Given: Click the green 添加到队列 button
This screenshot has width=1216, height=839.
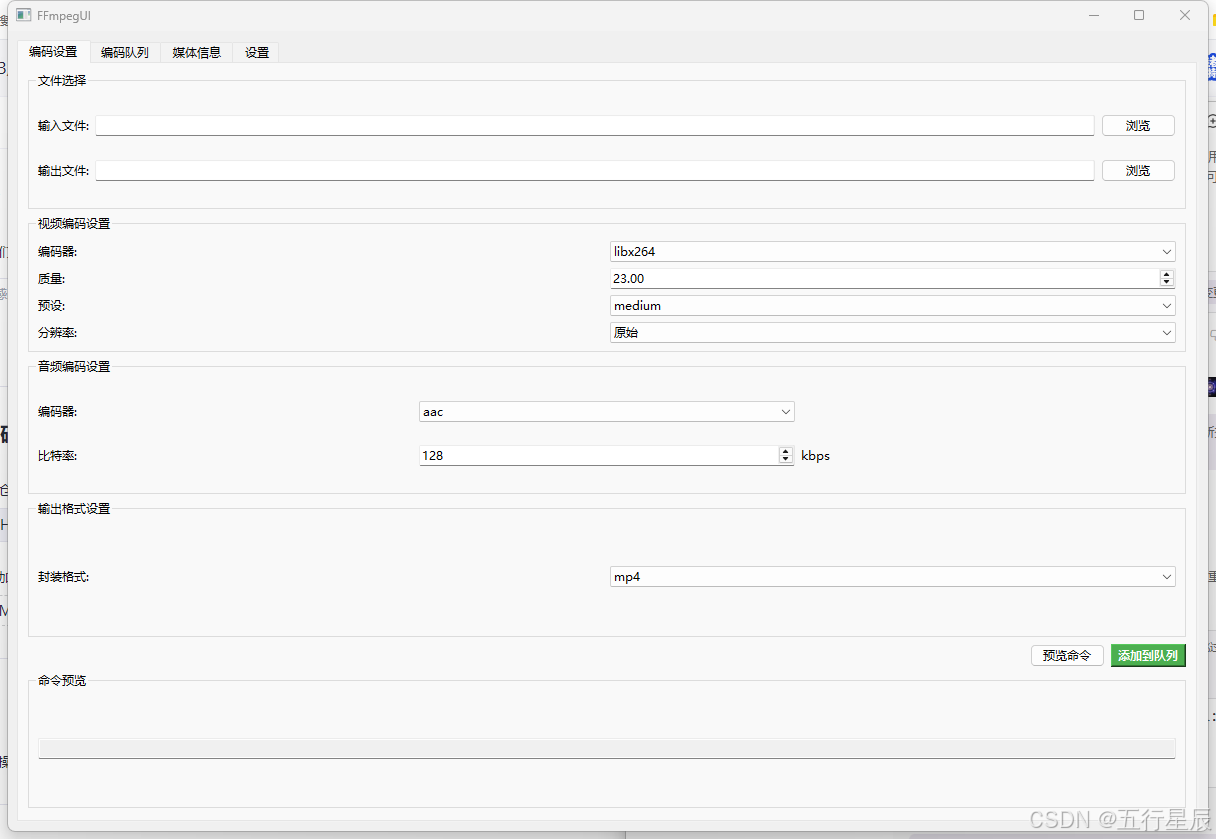Looking at the screenshot, I should 1148,656.
